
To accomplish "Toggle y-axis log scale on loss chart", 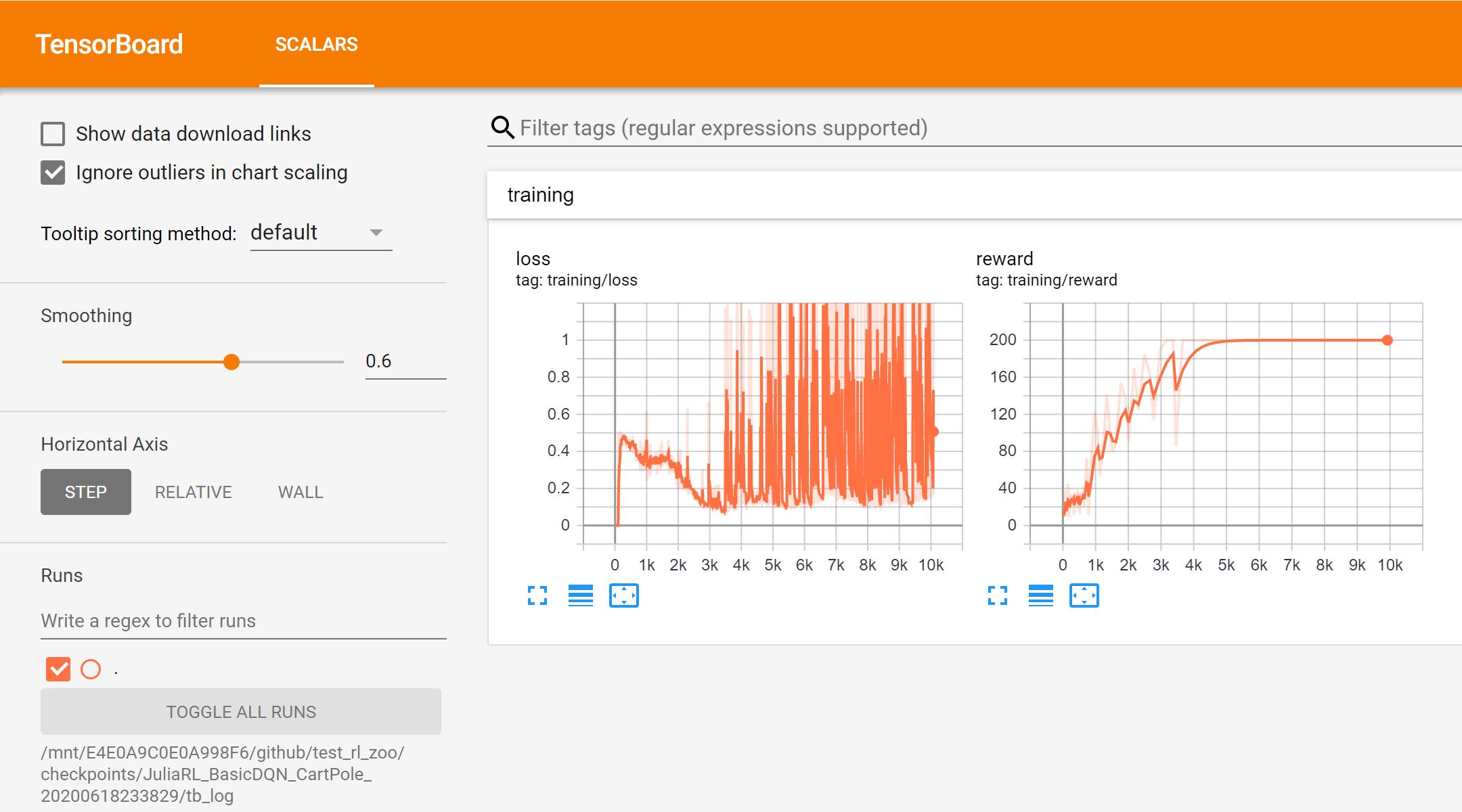I will point(581,595).
